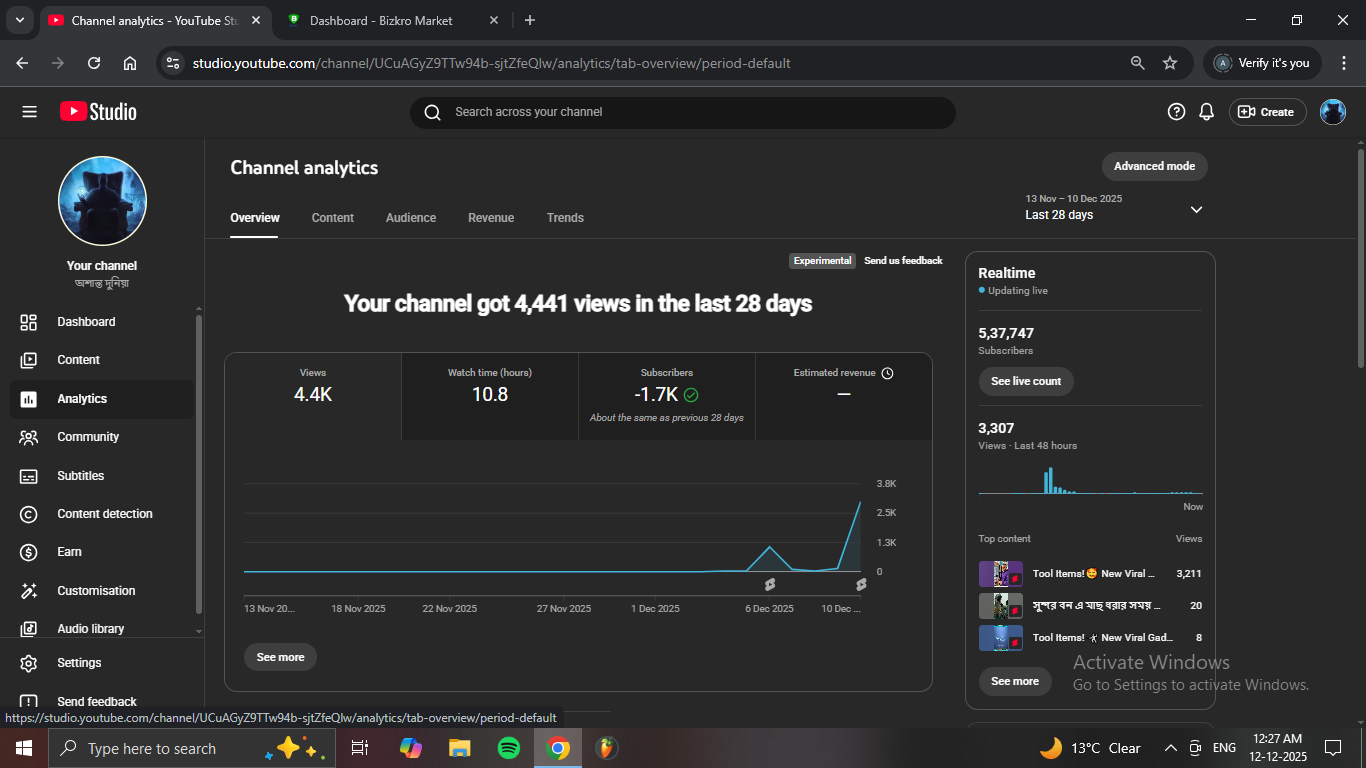
Task: Show hidden system tray icons
Action: point(1170,748)
